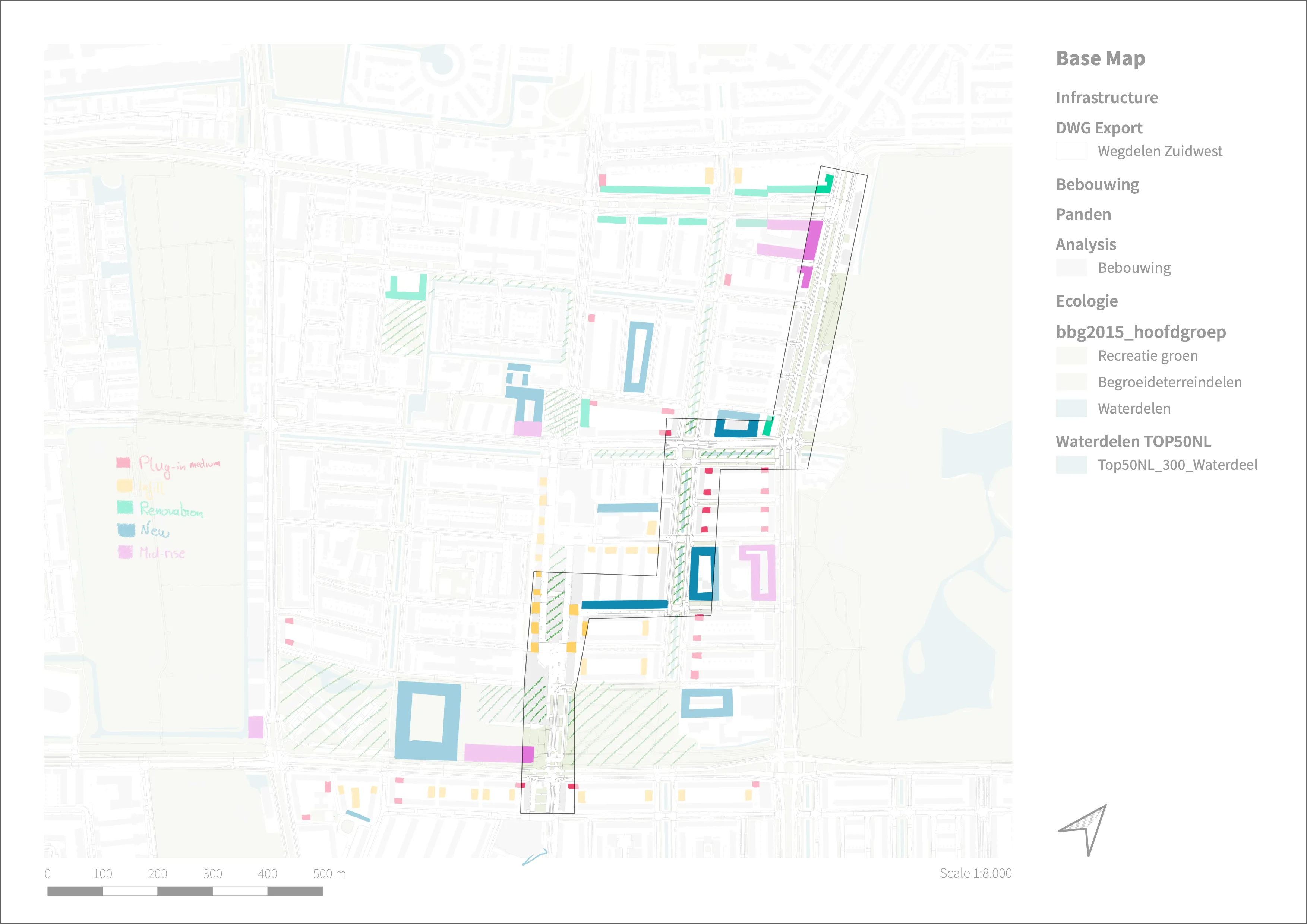Click the Begroeideterreindelen legend label
Screen dimensions: 1307x924
(x=1169, y=382)
